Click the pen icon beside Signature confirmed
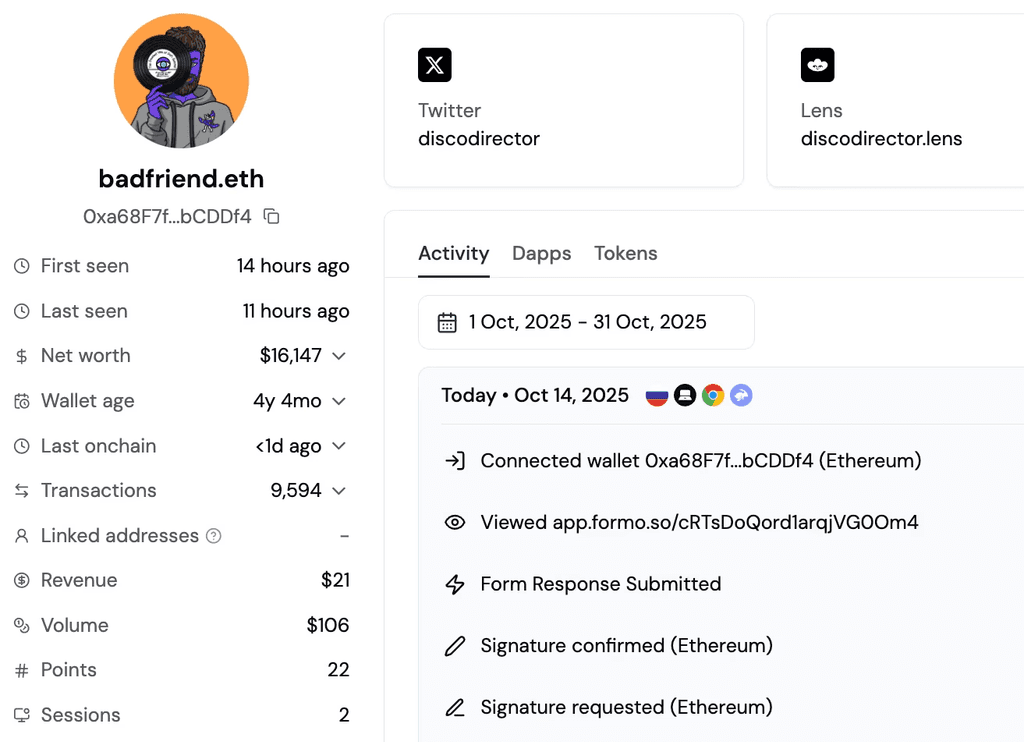 (x=455, y=645)
